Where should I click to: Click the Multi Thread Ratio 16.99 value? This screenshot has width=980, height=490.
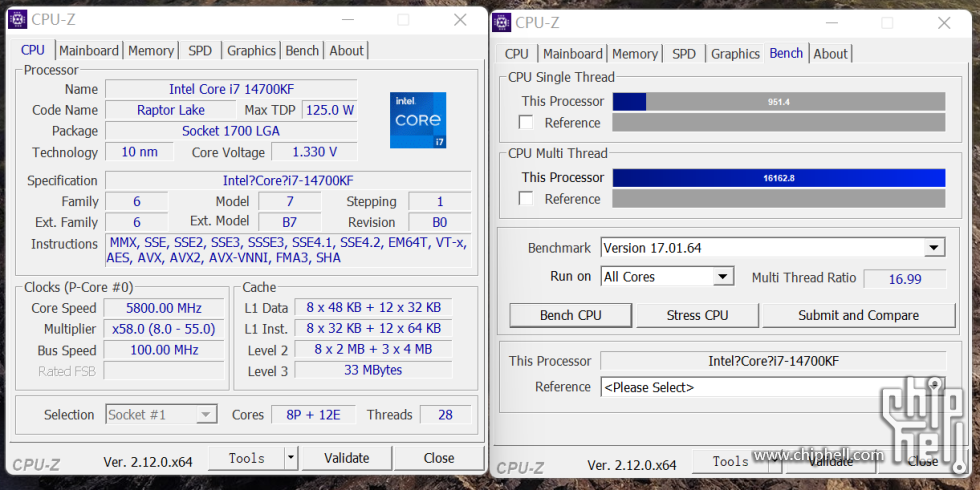pyautogui.click(x=905, y=279)
